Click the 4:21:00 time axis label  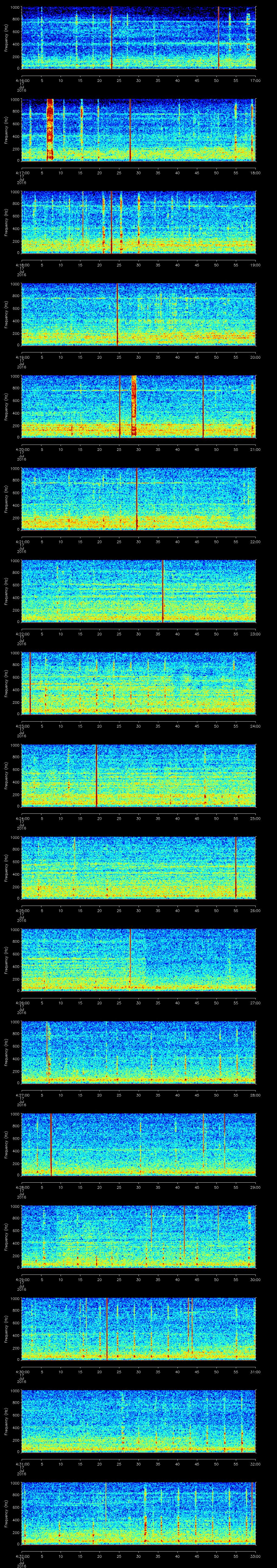click(x=22, y=542)
